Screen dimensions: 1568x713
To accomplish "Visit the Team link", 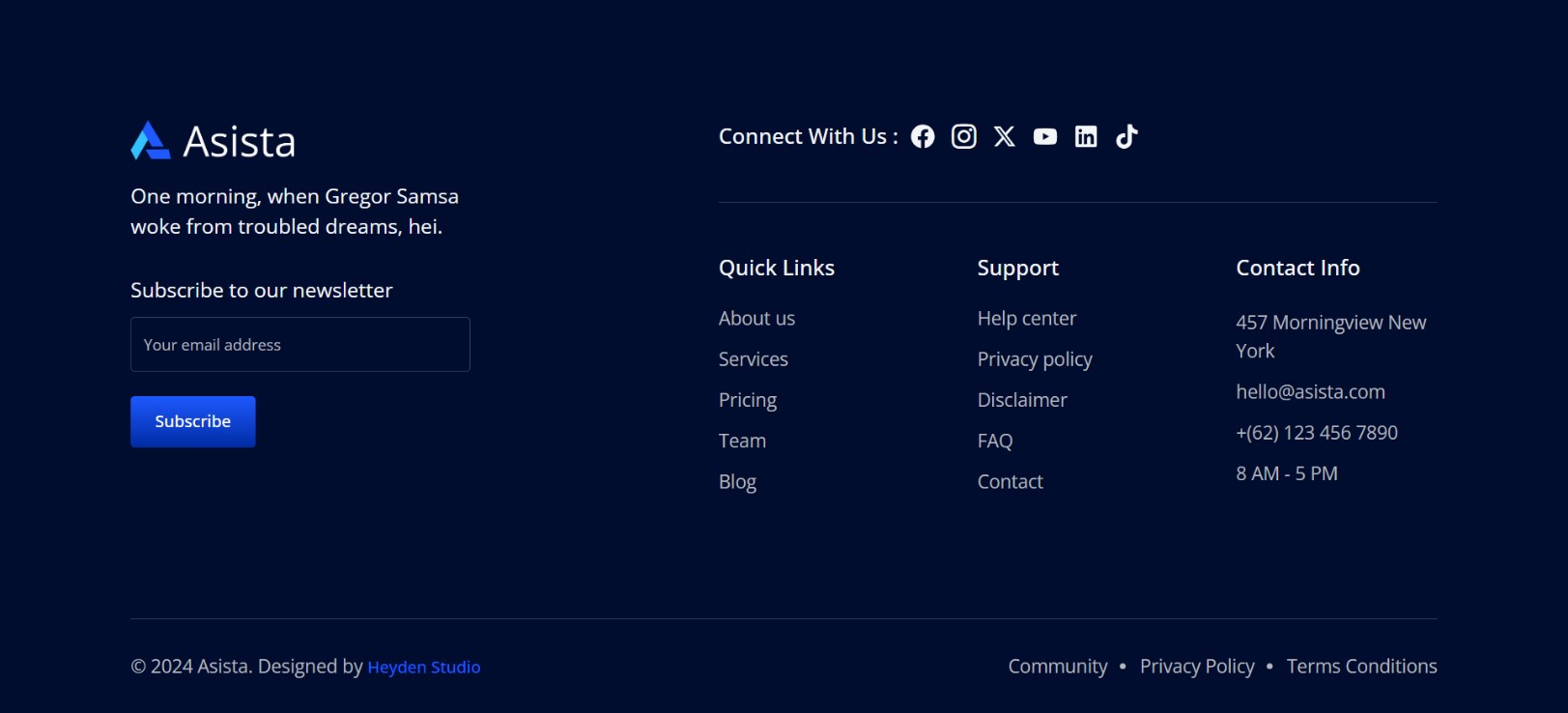I will point(742,441).
